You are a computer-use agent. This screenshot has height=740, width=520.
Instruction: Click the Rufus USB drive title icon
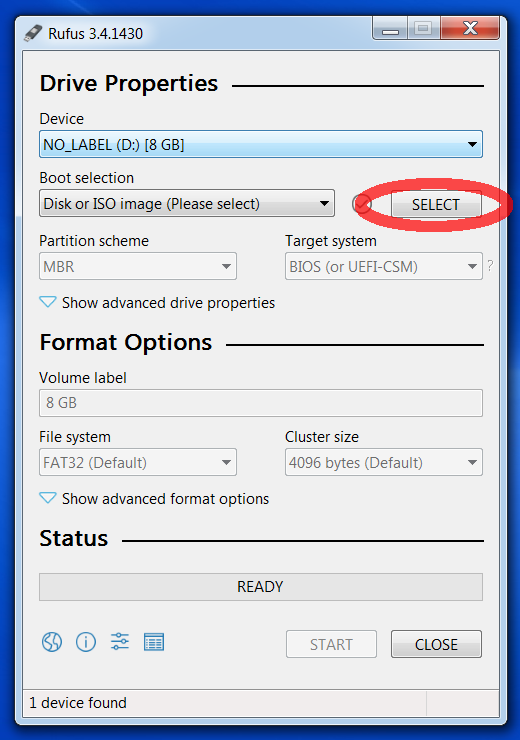coord(33,33)
